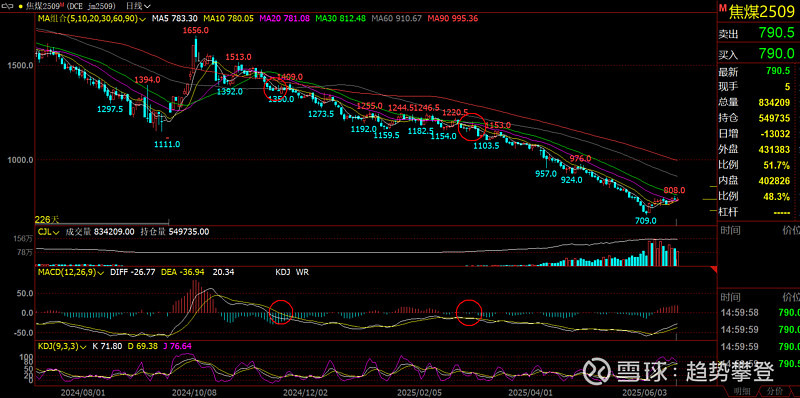
Task: Click the 成交量 834209.00 readout
Action: click(x=100, y=232)
